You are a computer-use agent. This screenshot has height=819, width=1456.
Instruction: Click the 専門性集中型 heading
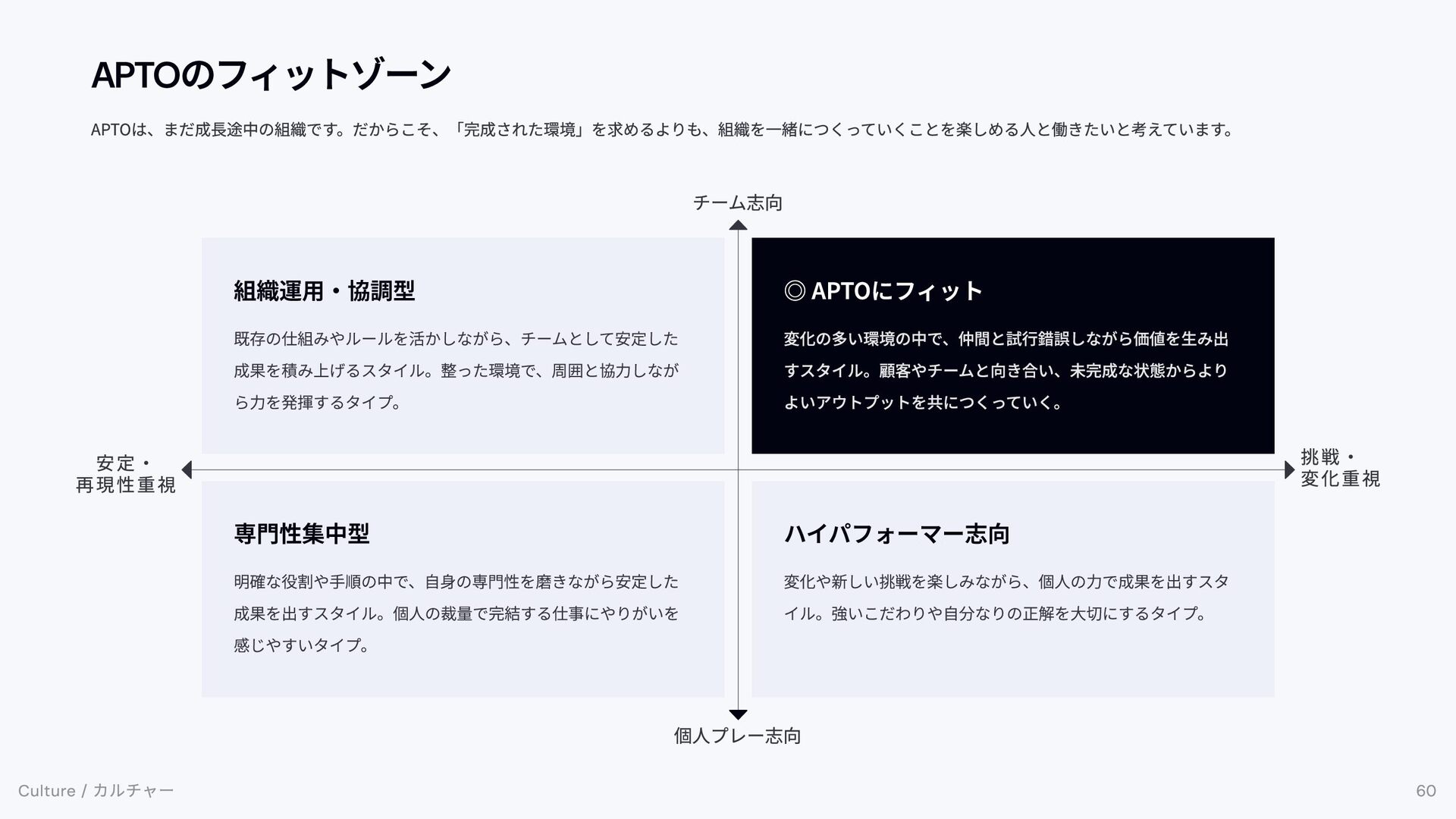tap(302, 534)
